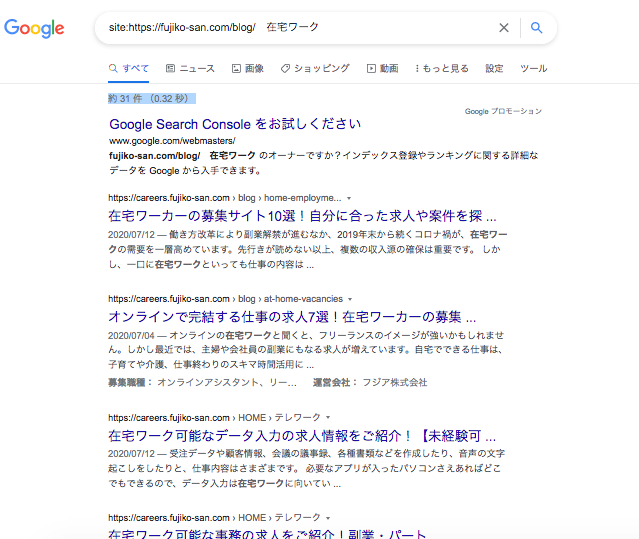Open the Google Search Console をお試しください link
Screen dimensions: 639x539
235,124
